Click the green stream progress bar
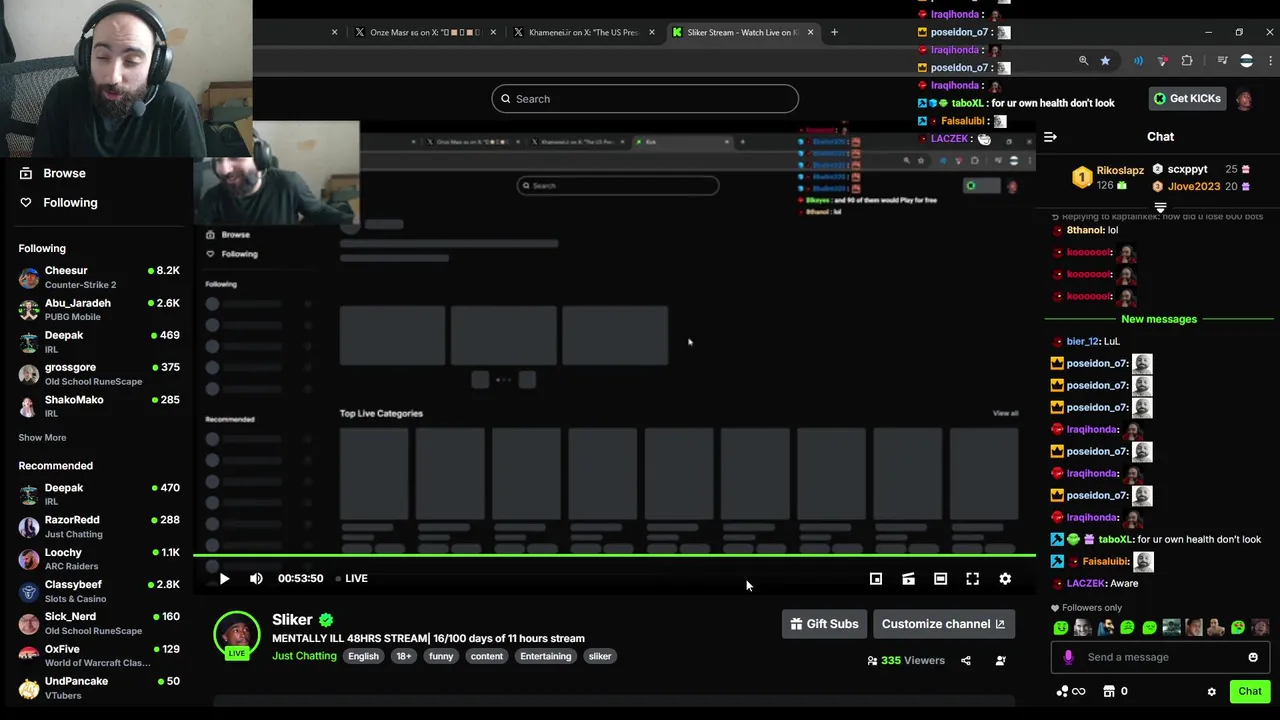This screenshot has height=720, width=1280. pyautogui.click(x=614, y=554)
